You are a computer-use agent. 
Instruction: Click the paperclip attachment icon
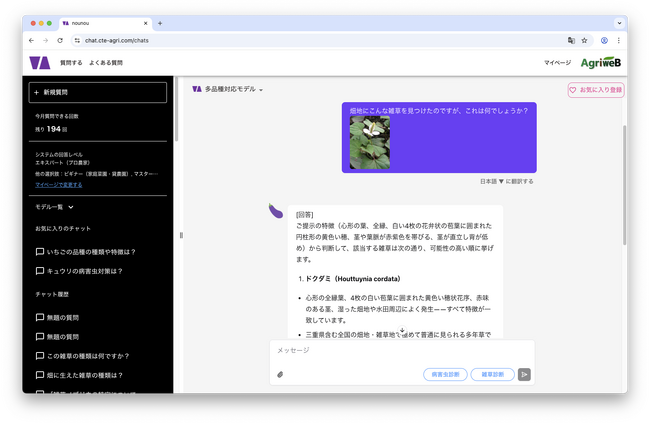click(280, 375)
